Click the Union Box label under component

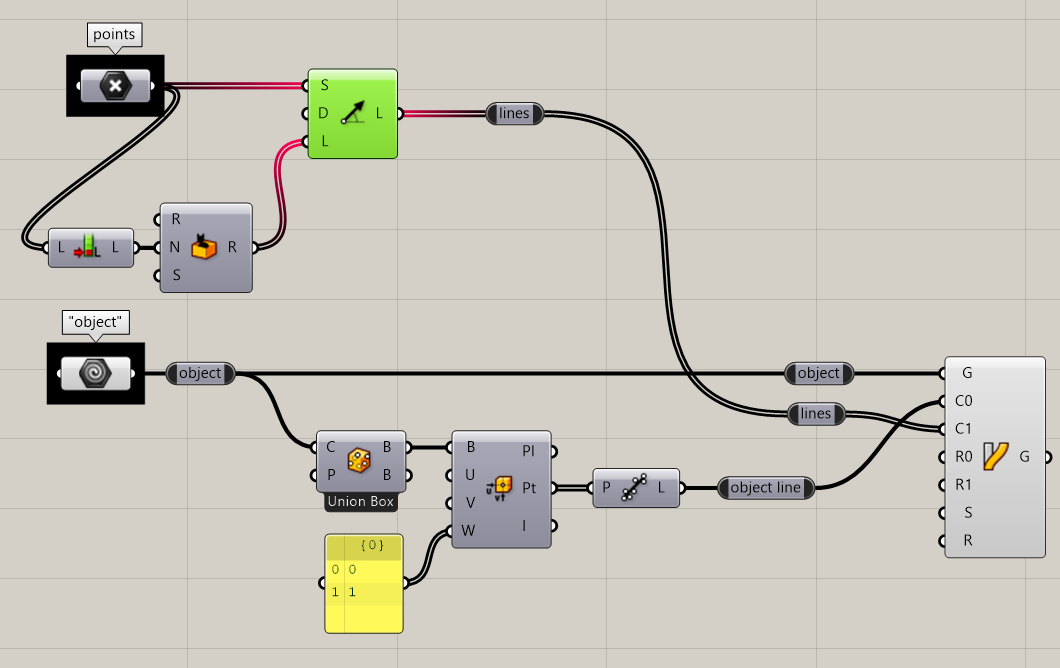tap(360, 502)
